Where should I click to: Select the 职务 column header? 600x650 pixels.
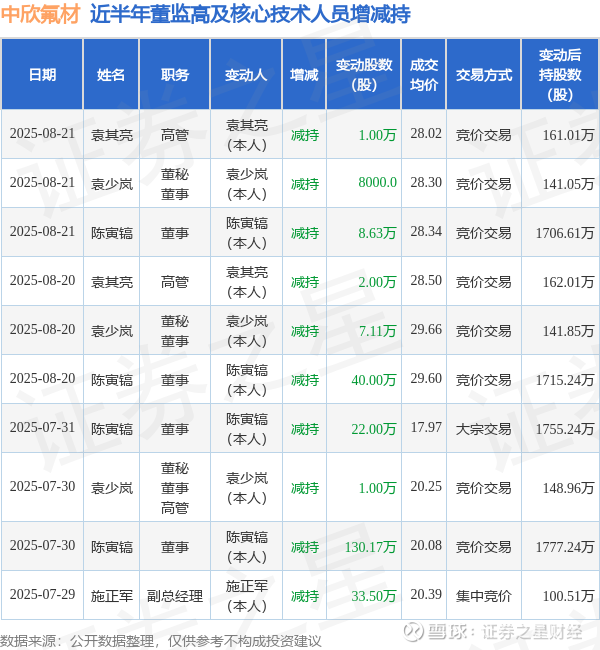(175, 75)
